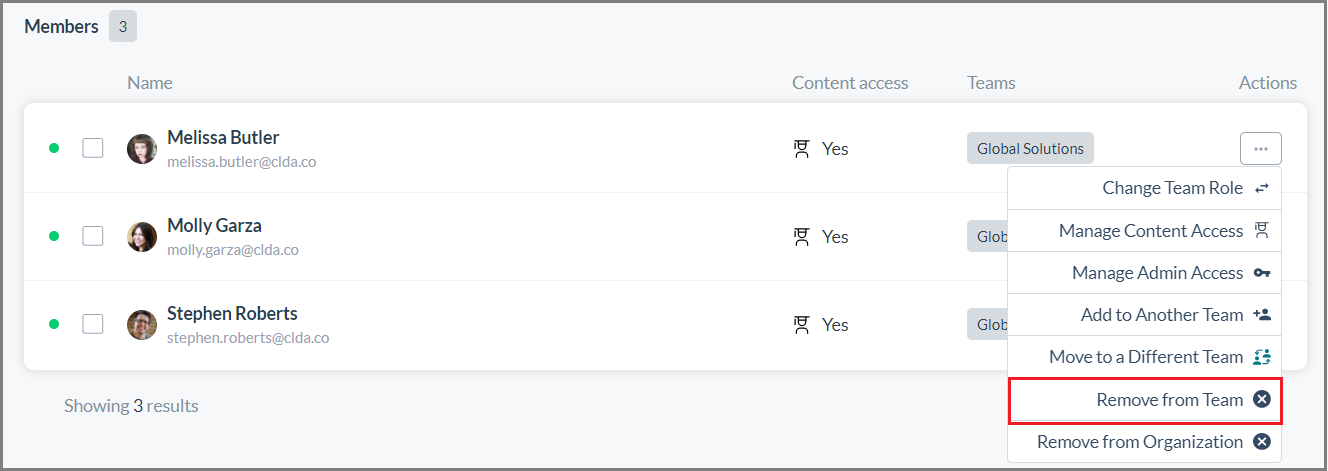1328x471 pixels.
Task: Click the add-person icon beside Add to Another Team
Action: coord(1262,315)
